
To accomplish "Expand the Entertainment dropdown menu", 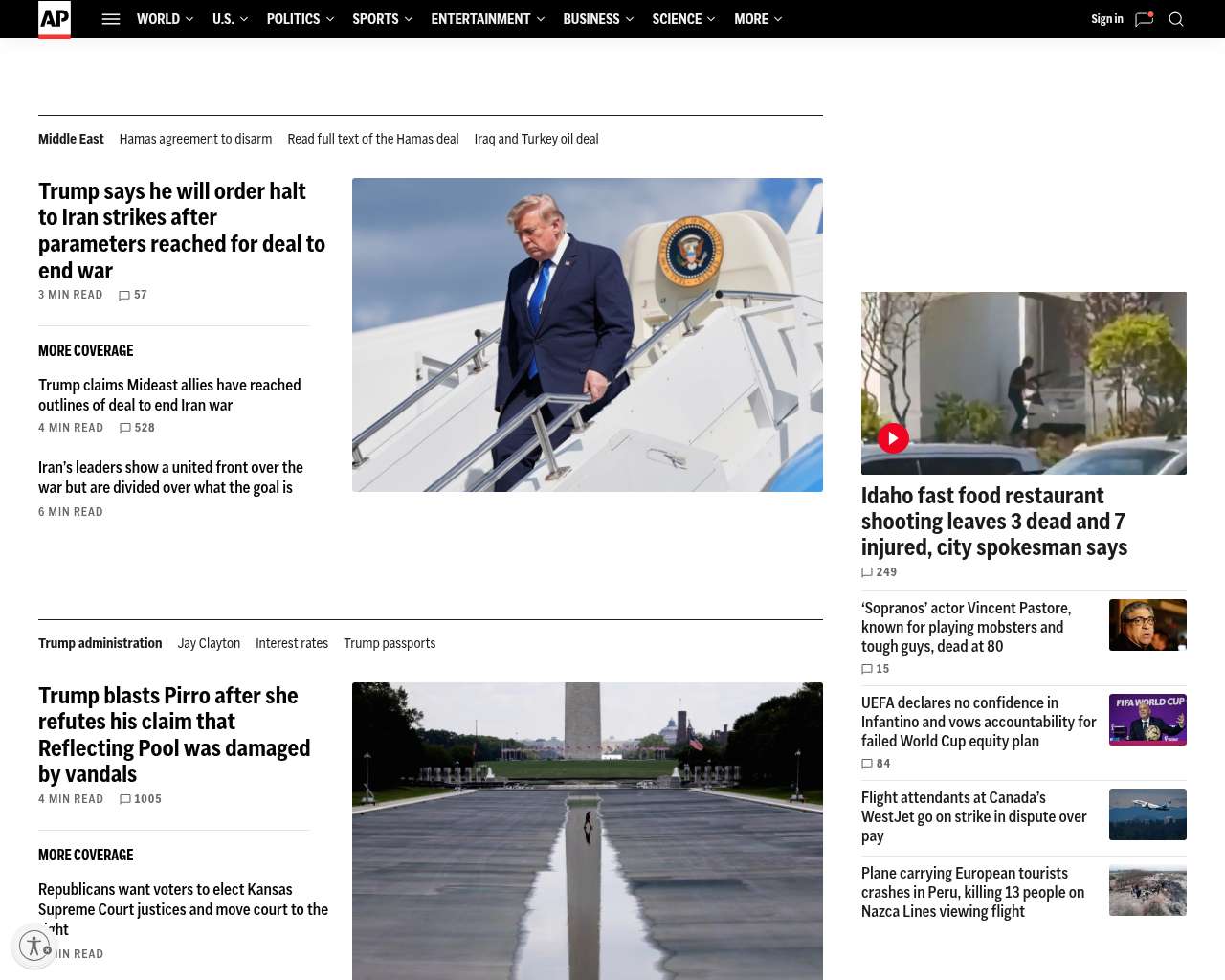I will [487, 19].
